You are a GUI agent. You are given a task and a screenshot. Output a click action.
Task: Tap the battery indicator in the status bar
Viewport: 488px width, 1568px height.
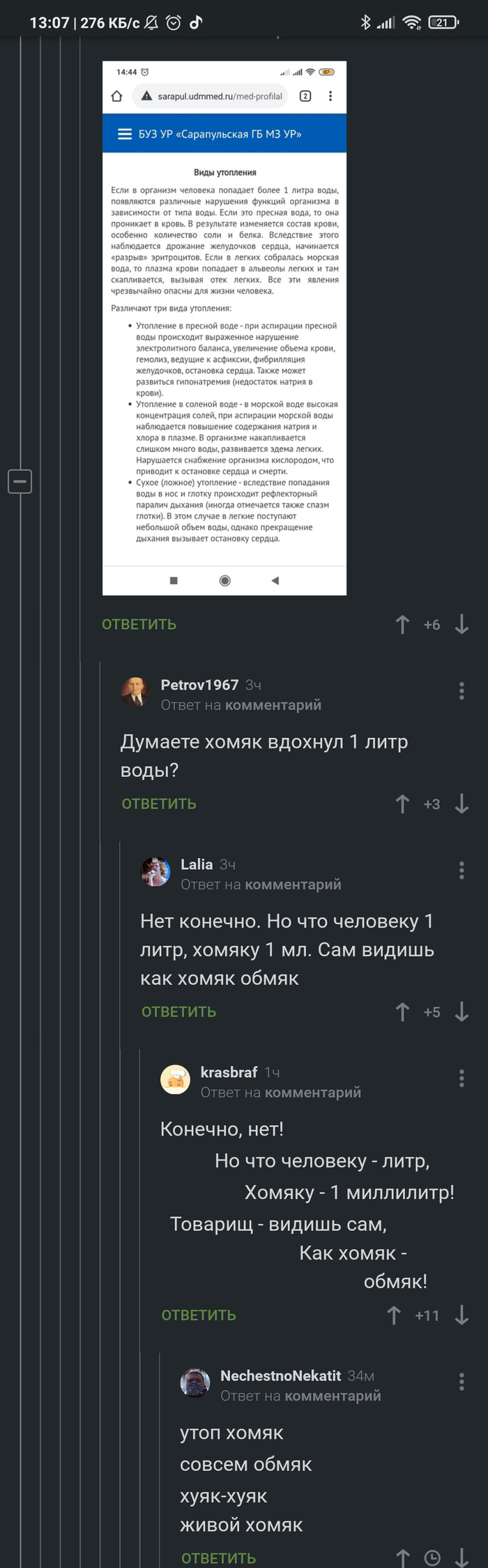(x=443, y=21)
